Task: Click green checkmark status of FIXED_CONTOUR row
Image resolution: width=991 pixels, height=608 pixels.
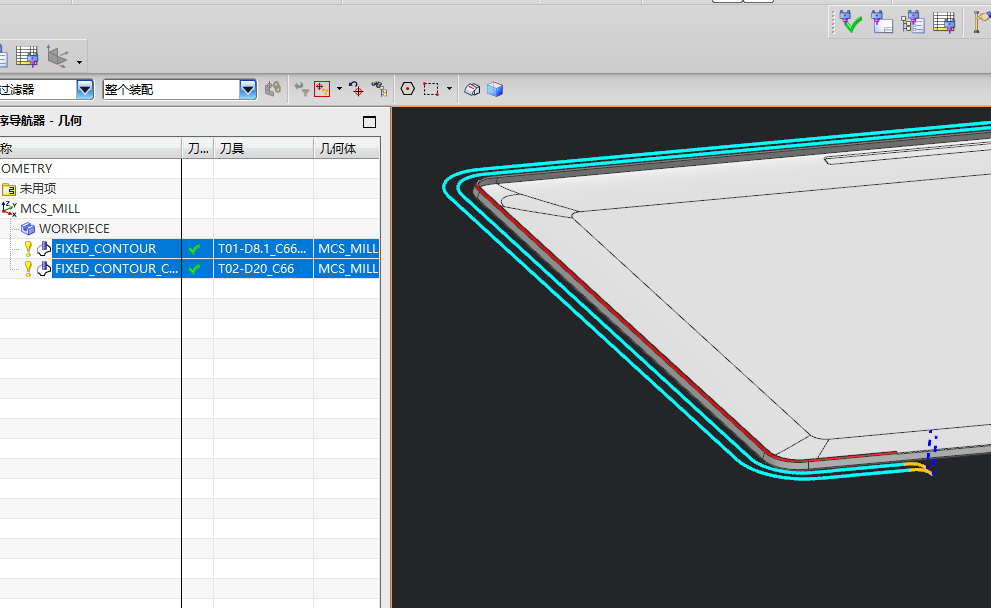Action: click(195, 249)
